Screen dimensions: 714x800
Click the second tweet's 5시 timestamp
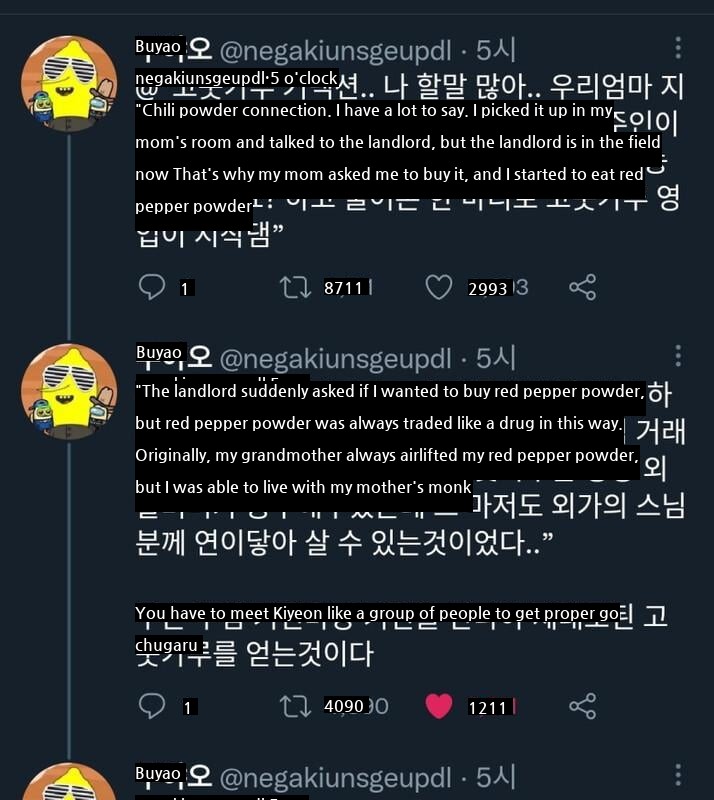click(496, 357)
